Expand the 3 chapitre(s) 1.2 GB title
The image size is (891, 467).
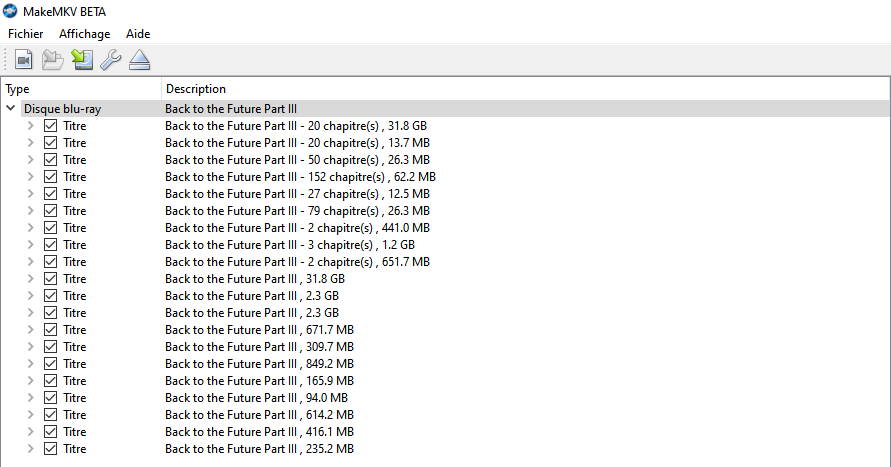30,245
